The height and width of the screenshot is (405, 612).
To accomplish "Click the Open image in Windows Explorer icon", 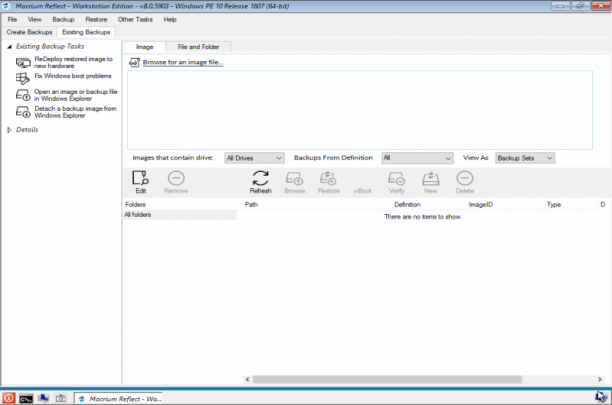I will point(23,95).
